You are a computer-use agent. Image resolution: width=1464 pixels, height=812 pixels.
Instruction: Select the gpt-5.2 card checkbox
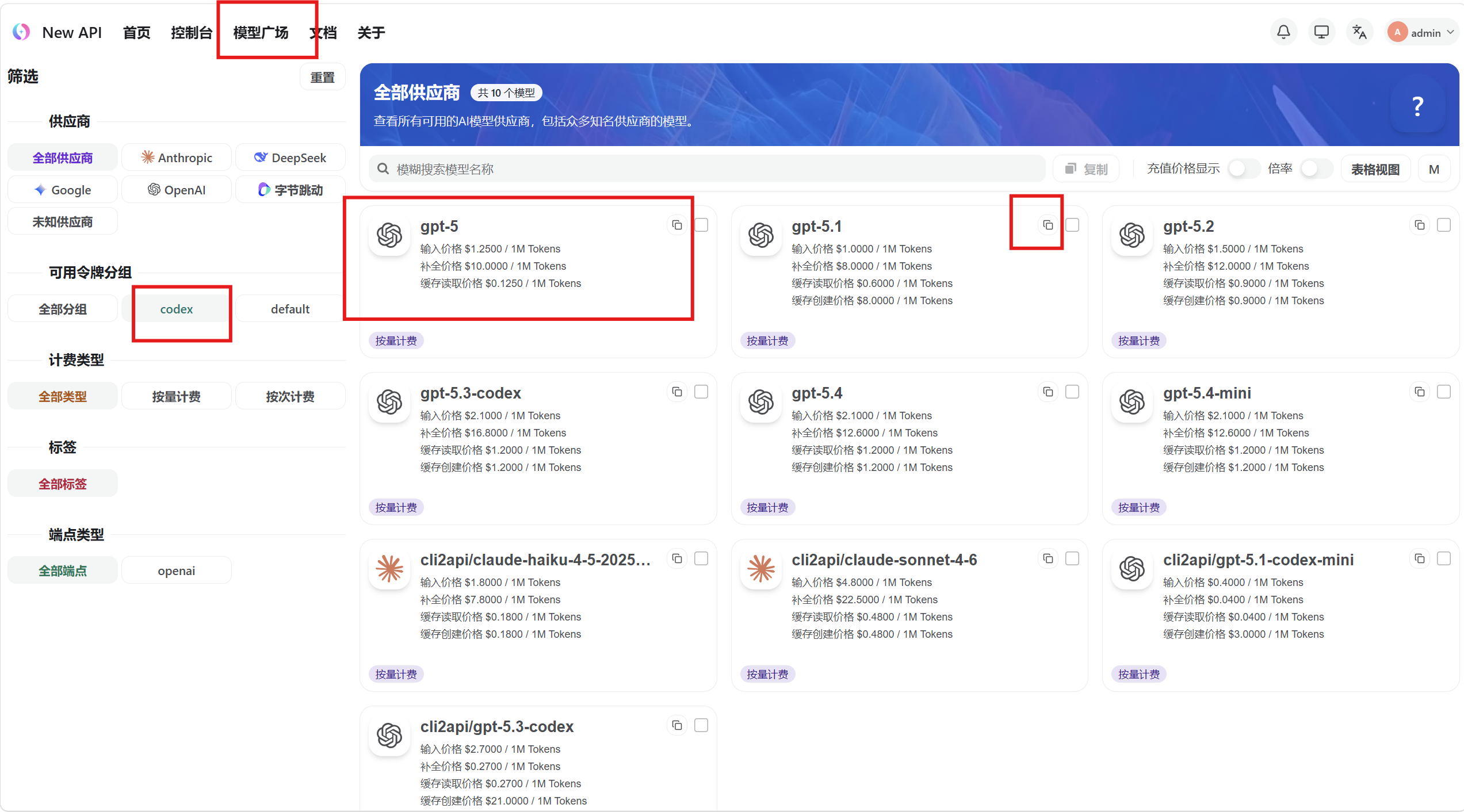click(1444, 225)
